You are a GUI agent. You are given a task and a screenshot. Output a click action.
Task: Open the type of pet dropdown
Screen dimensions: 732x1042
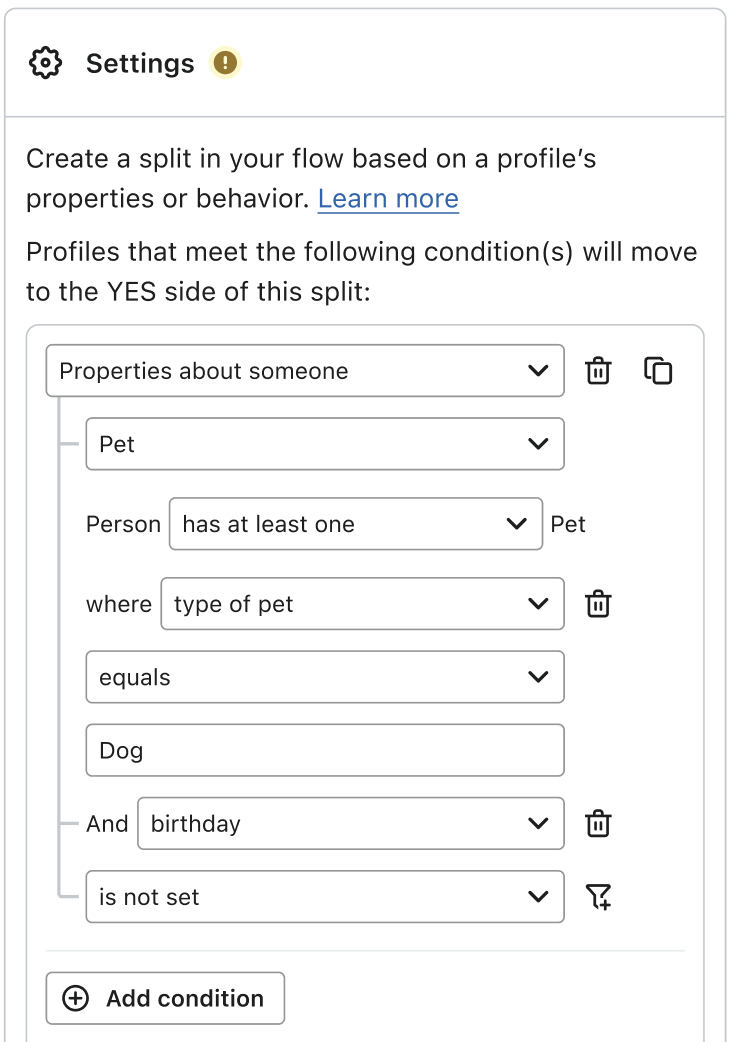pyautogui.click(x=362, y=604)
